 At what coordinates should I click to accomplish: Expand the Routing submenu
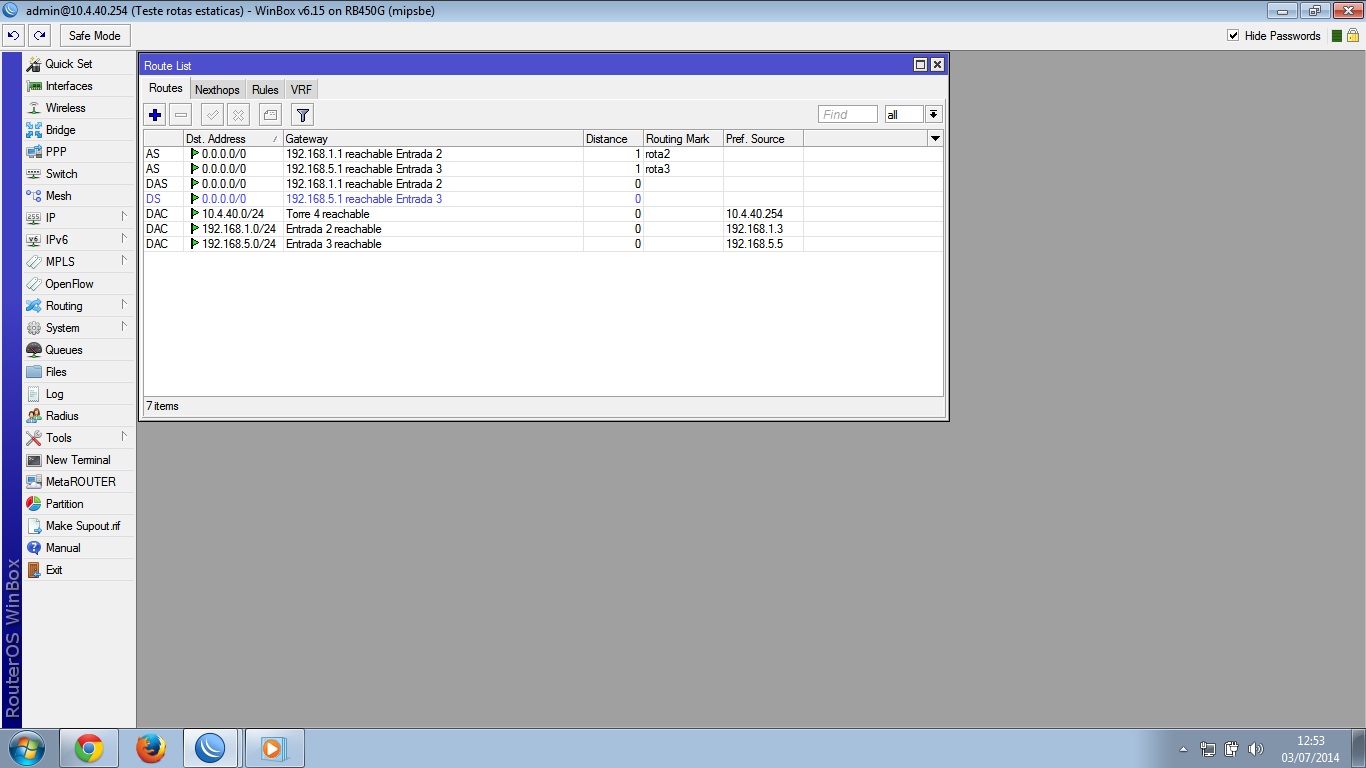point(79,306)
